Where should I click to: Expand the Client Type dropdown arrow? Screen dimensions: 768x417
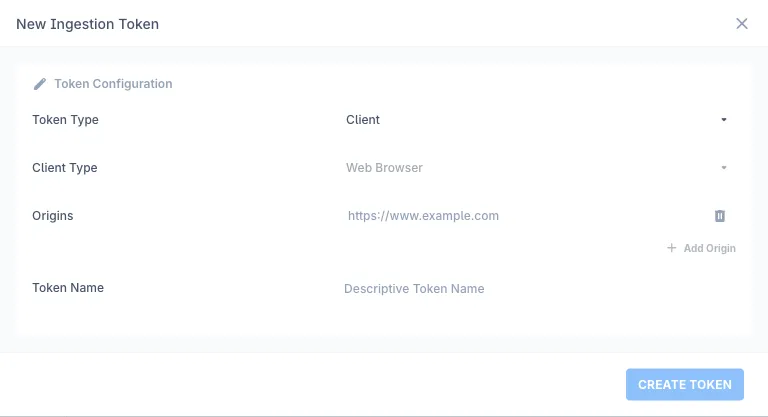[724, 168]
